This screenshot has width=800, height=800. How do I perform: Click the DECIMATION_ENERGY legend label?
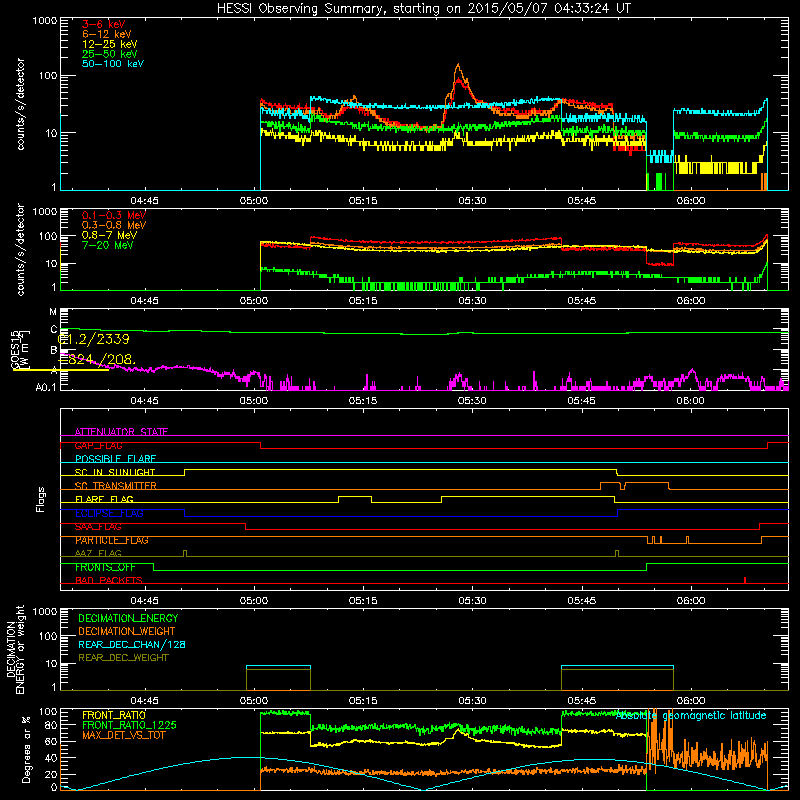[x=128, y=618]
